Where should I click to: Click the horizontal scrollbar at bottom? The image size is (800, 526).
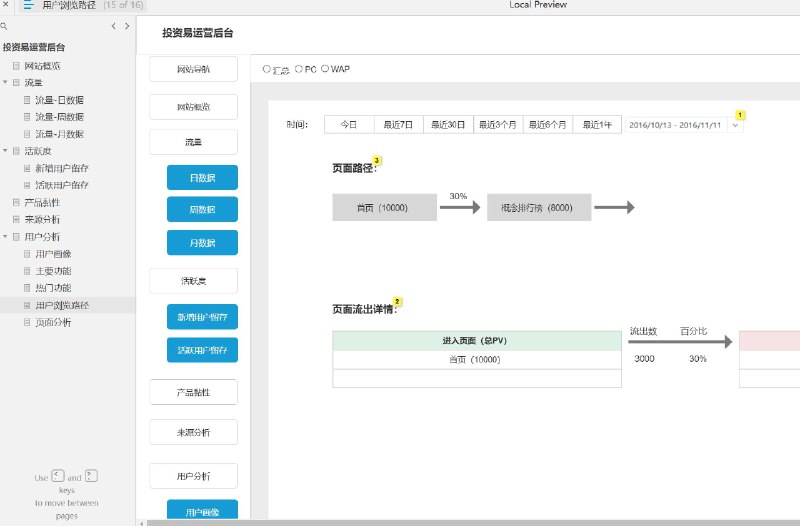click(x=473, y=523)
